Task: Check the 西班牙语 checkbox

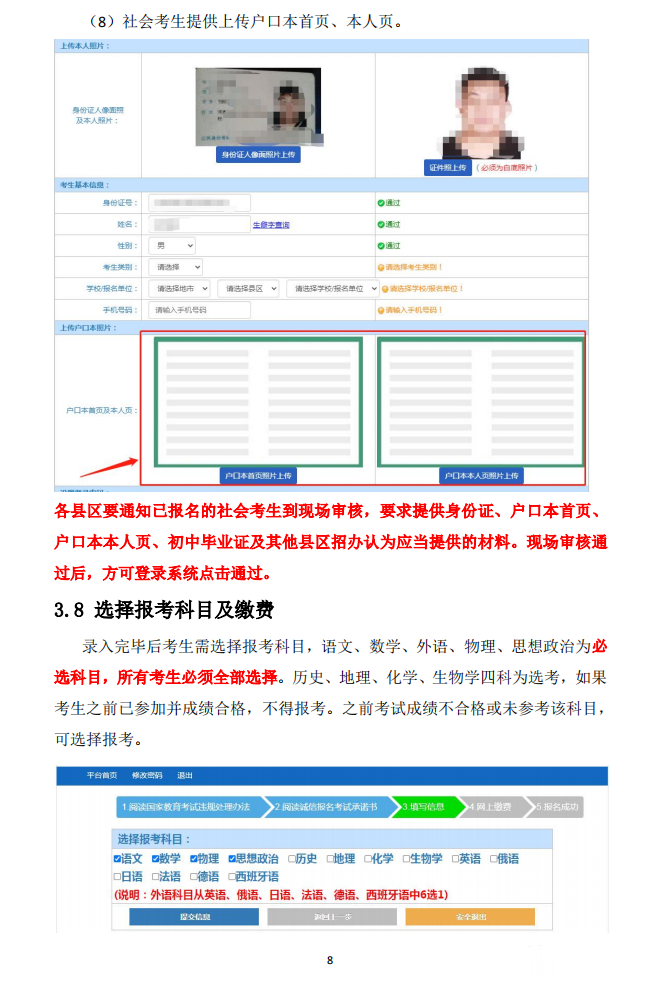Action: [x=232, y=877]
